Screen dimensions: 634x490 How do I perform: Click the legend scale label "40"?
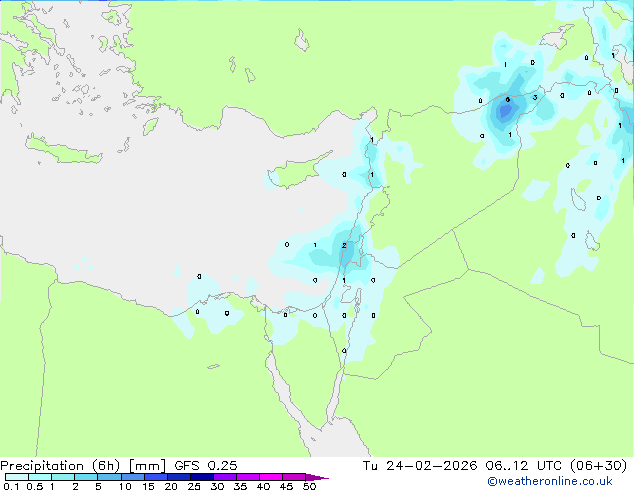(263, 486)
